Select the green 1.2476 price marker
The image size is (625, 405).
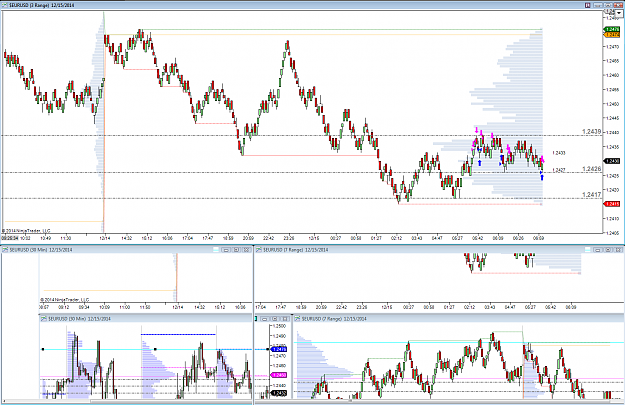point(612,29)
